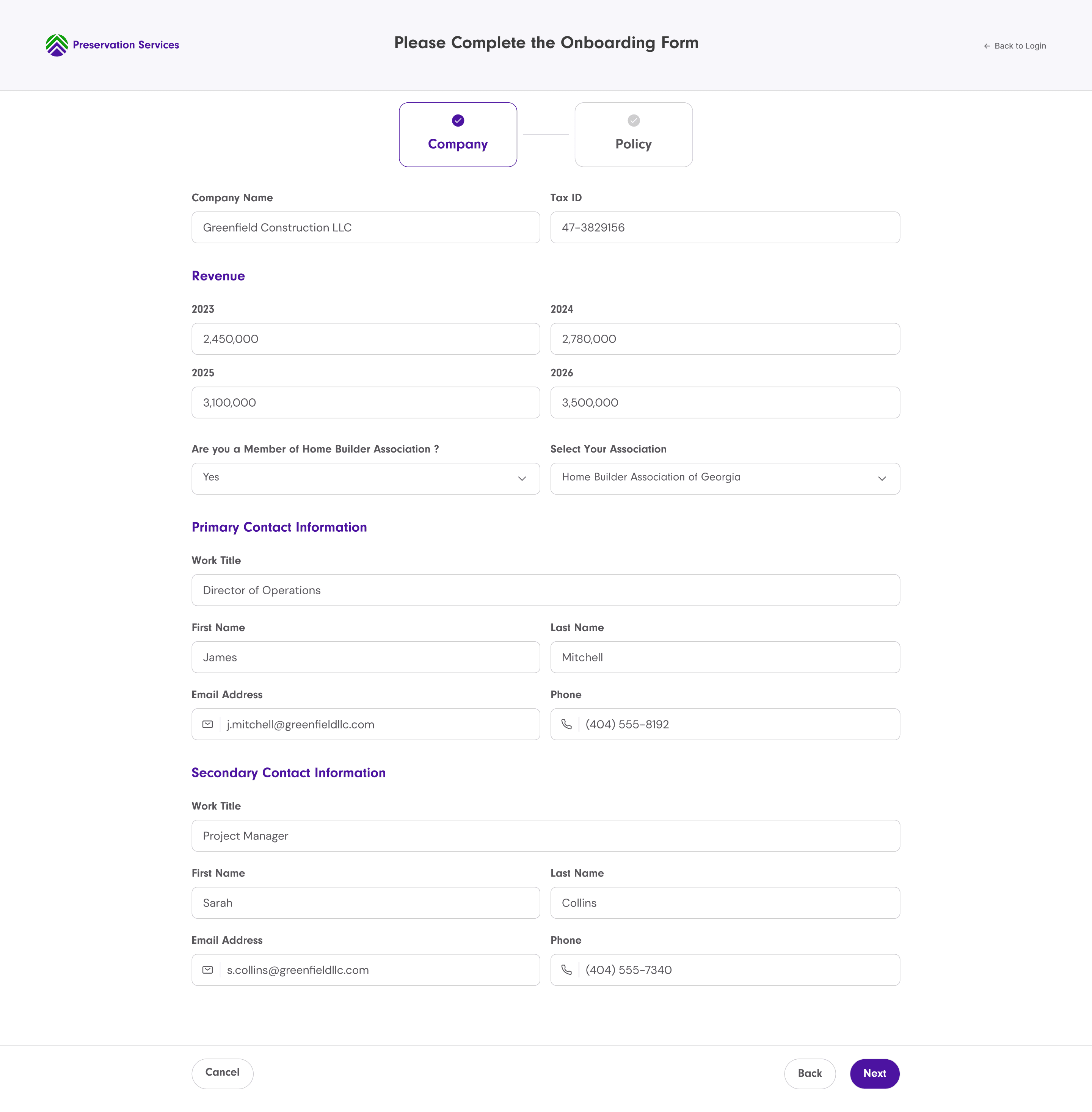Switch to the Company step tab
Screen dimensions: 1092x1112
pyautogui.click(x=458, y=135)
